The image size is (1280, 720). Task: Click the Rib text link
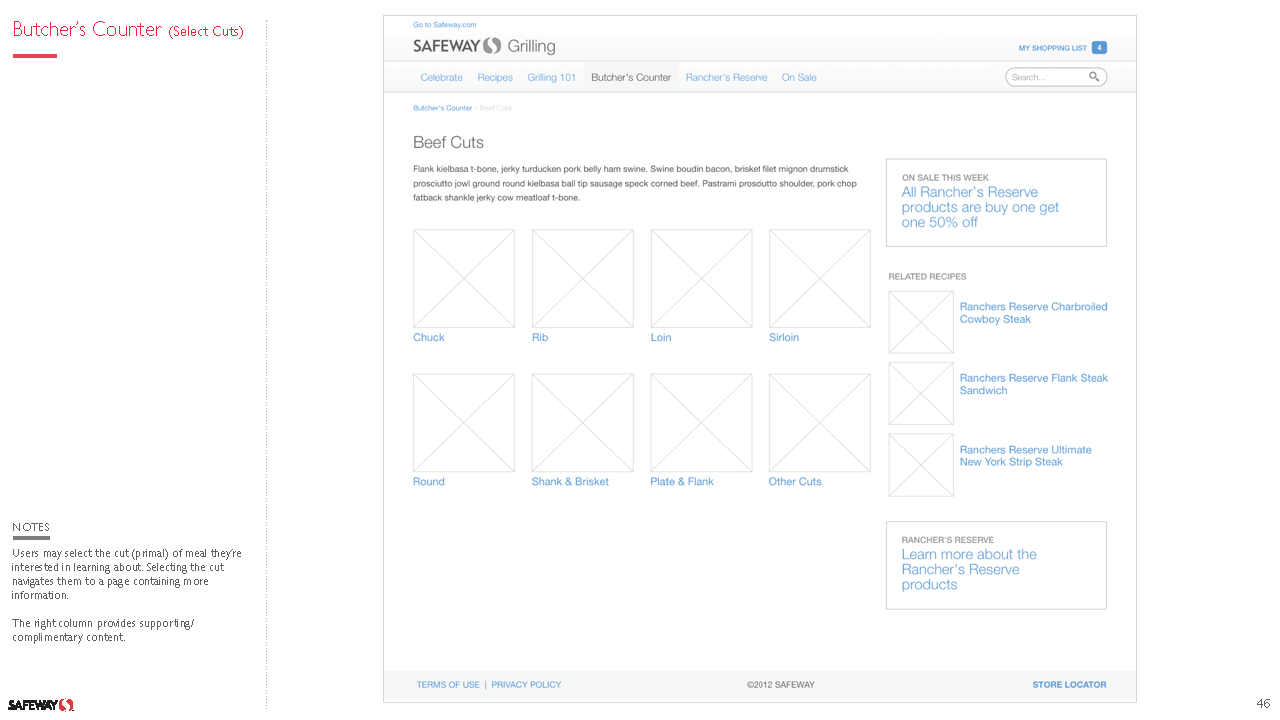pyautogui.click(x=540, y=337)
